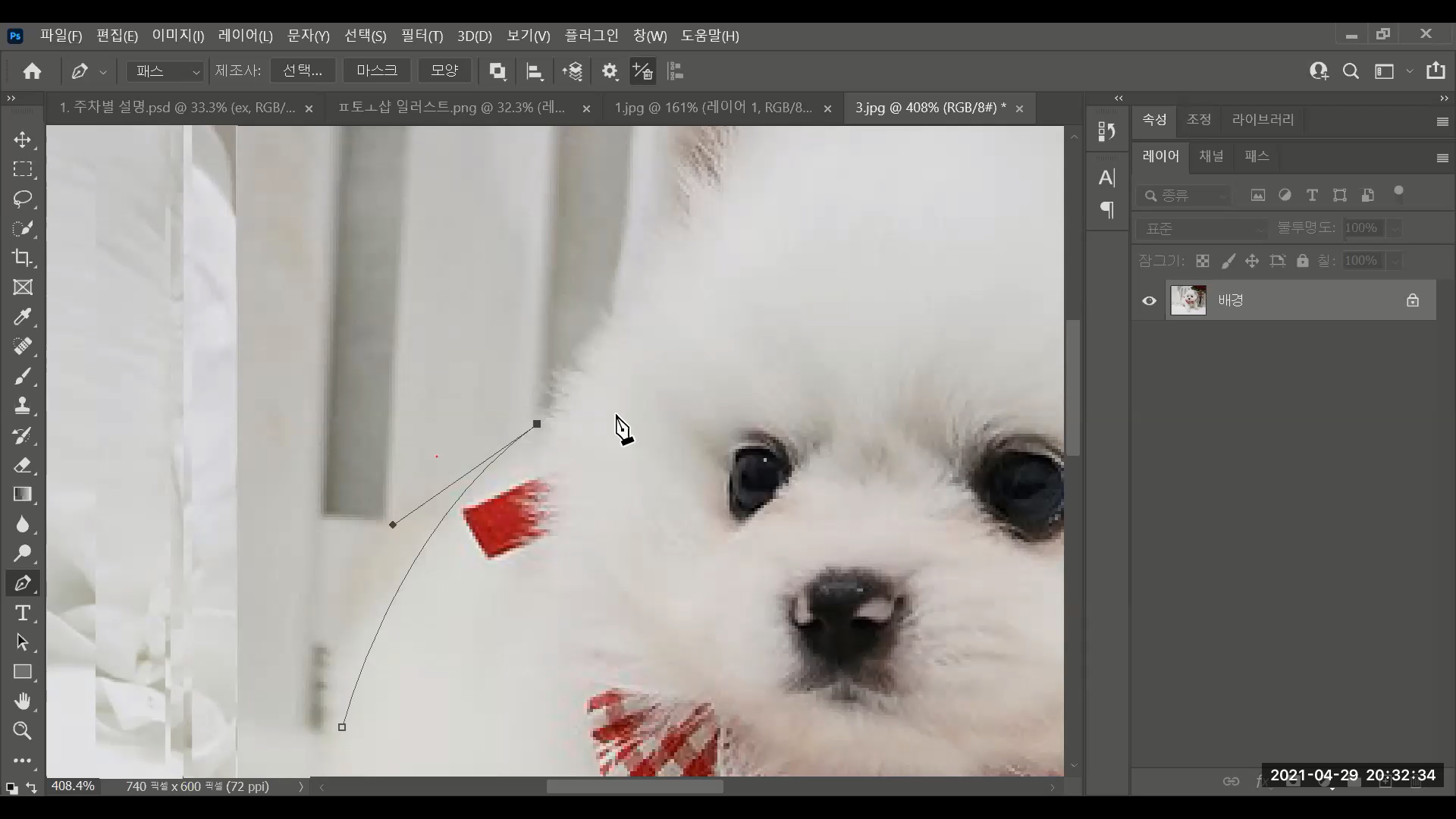Open the 필터(T) menu

coord(422,36)
